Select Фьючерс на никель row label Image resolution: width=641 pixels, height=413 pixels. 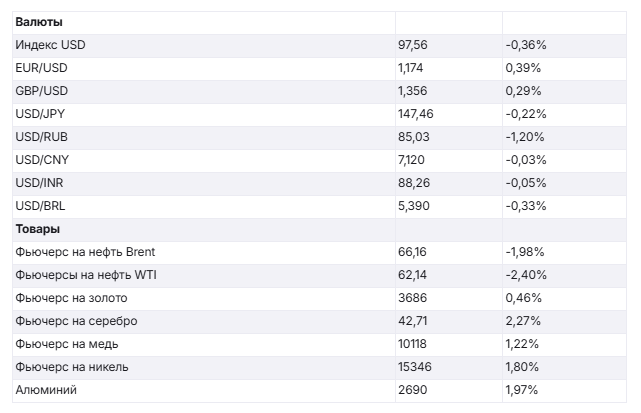pyautogui.click(x=72, y=367)
